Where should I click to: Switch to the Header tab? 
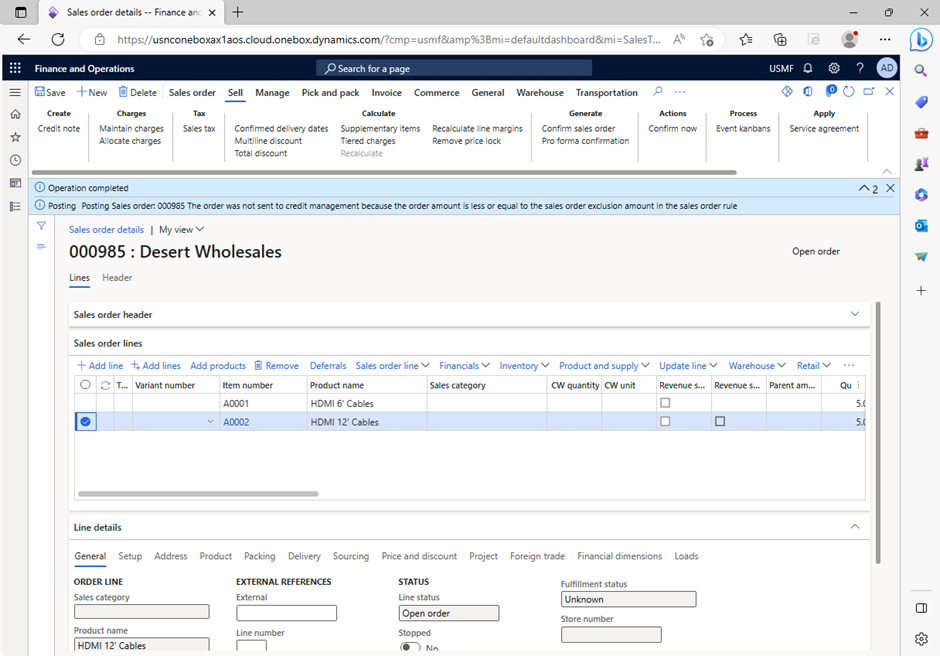tap(117, 278)
